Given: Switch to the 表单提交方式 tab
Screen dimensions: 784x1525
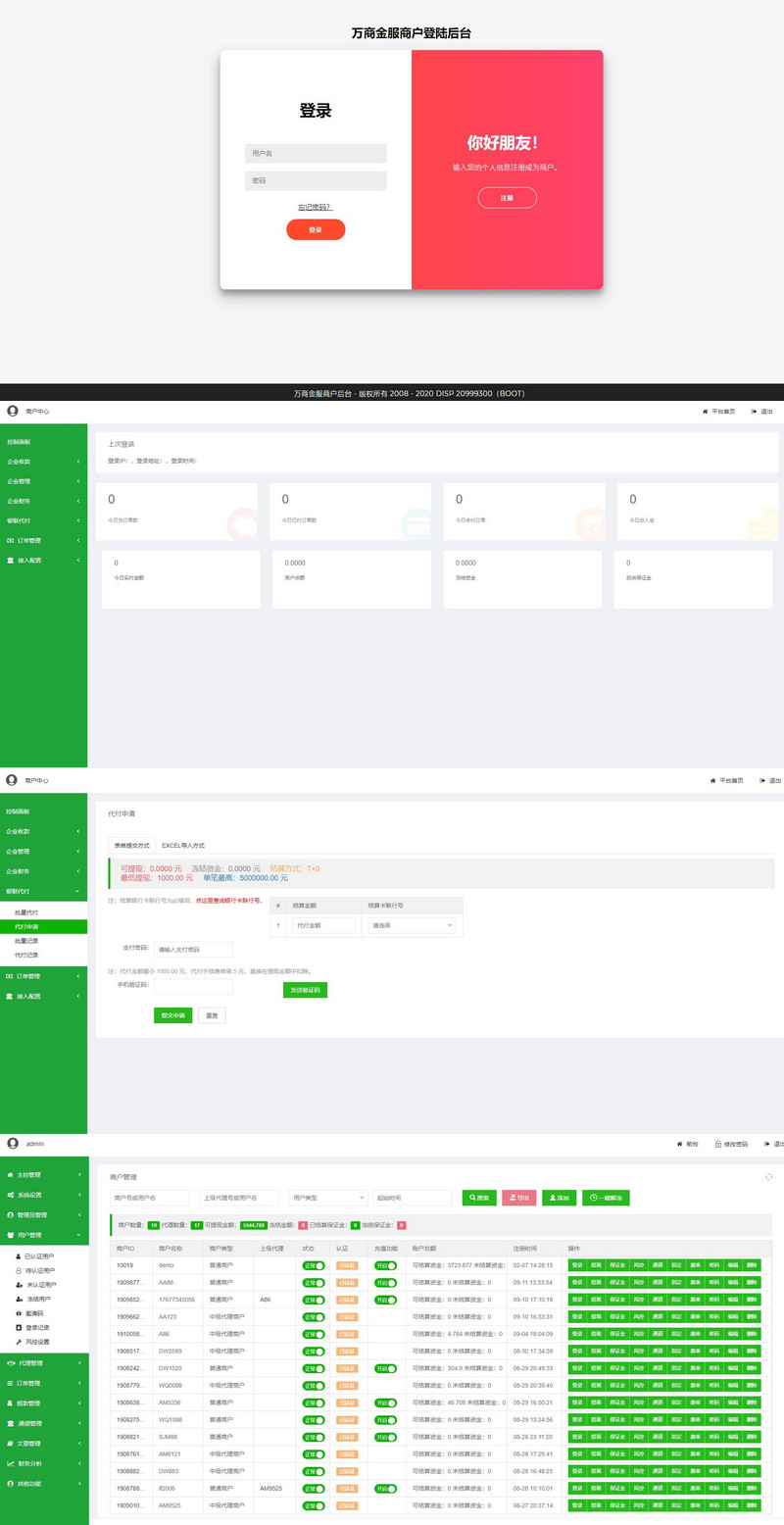Looking at the screenshot, I should point(132,845).
